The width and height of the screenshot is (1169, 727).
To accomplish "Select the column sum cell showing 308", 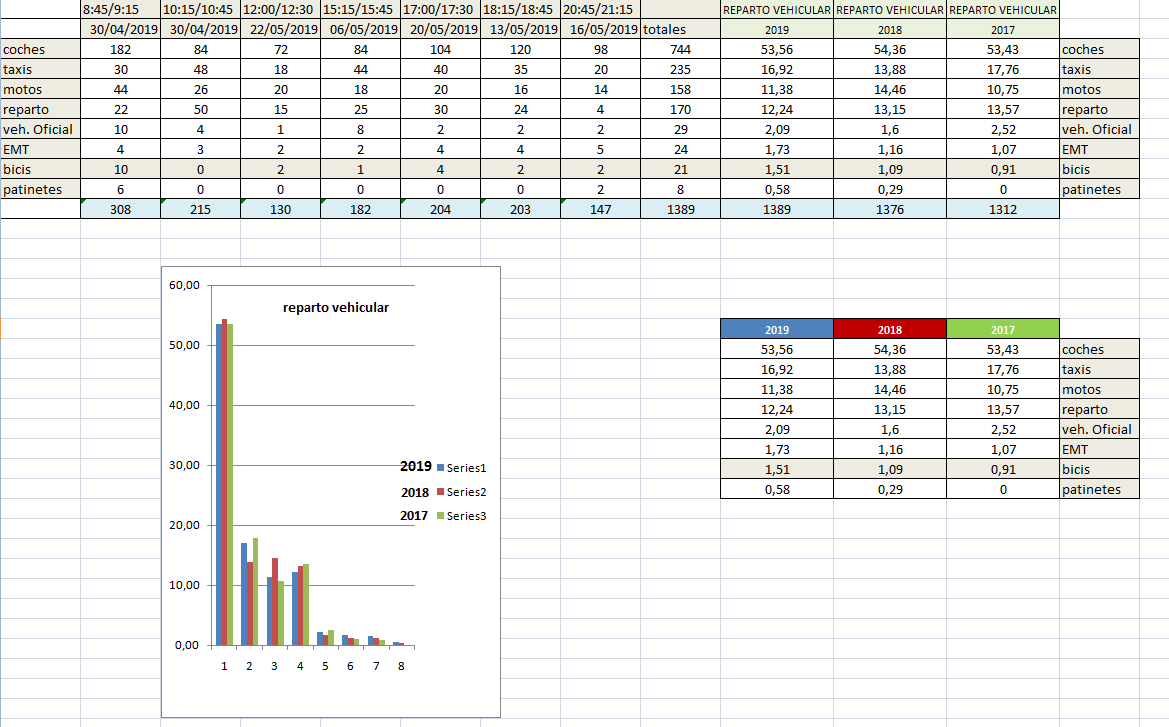I will pyautogui.click(x=120, y=210).
